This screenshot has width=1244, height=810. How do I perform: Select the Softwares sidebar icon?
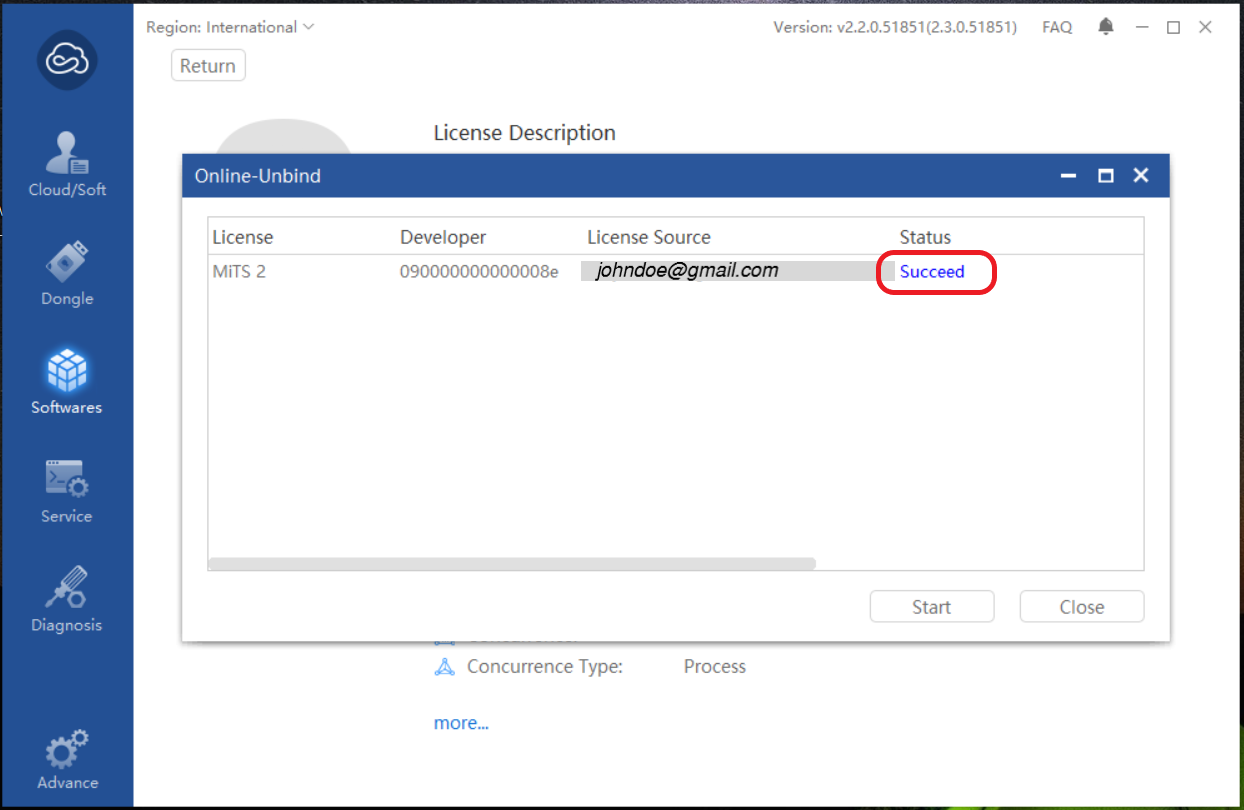[x=66, y=371]
